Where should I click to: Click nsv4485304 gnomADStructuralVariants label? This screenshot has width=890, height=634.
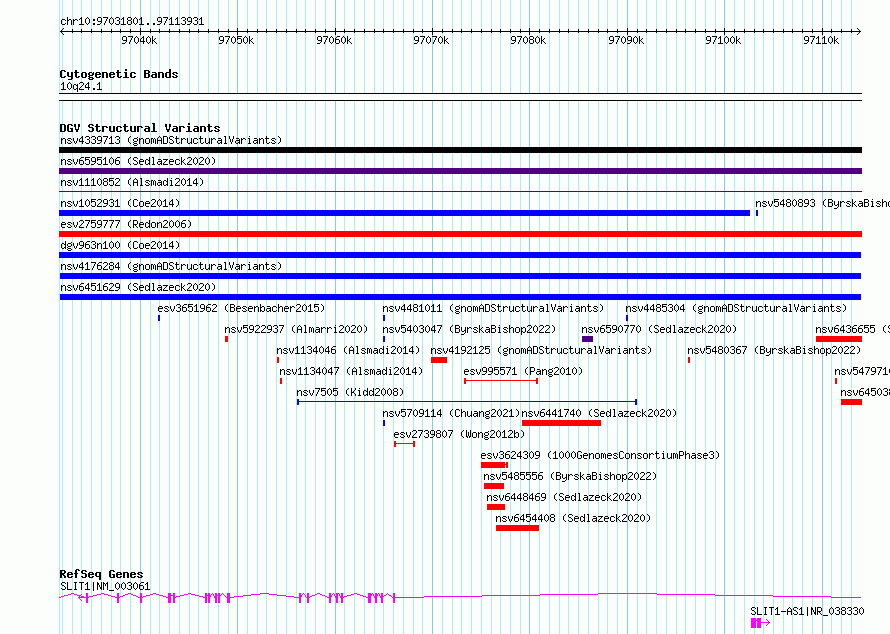coord(736,308)
